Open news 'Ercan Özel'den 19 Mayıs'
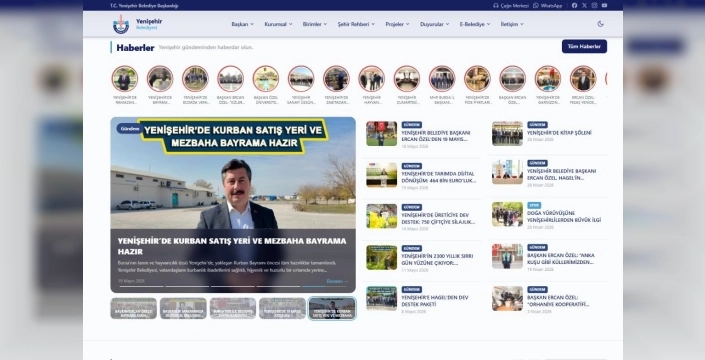This screenshot has height=360, width=705. coord(435,136)
